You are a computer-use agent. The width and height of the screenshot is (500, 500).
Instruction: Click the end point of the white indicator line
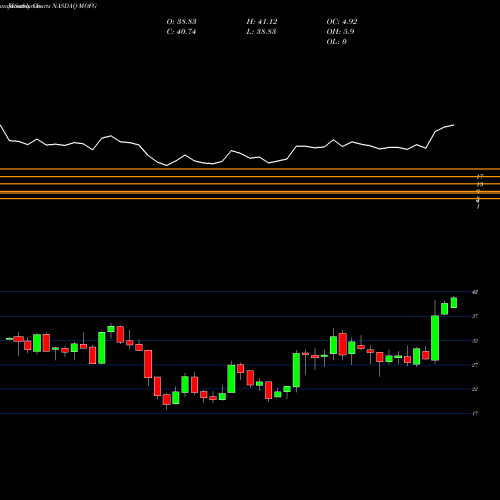click(x=454, y=125)
